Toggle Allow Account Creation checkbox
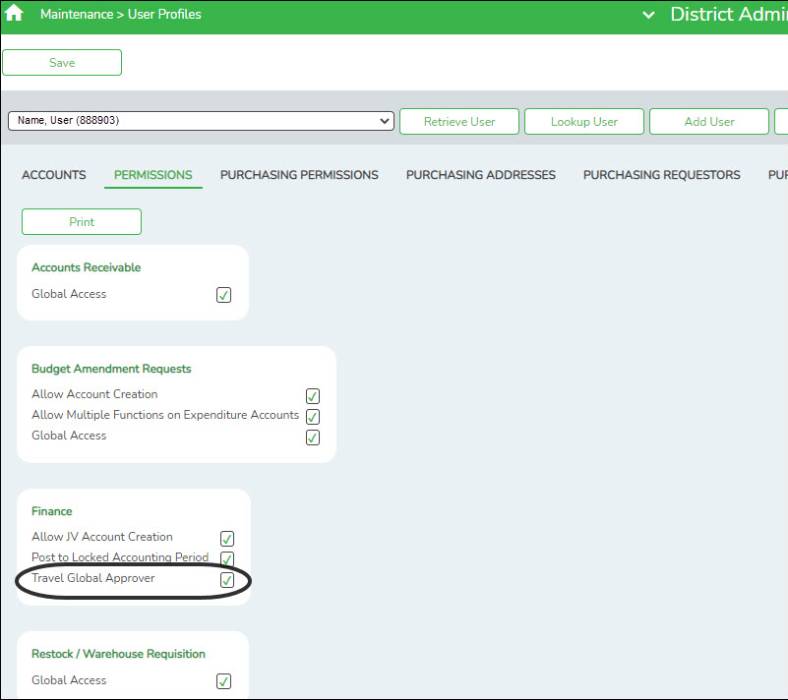 (x=313, y=396)
